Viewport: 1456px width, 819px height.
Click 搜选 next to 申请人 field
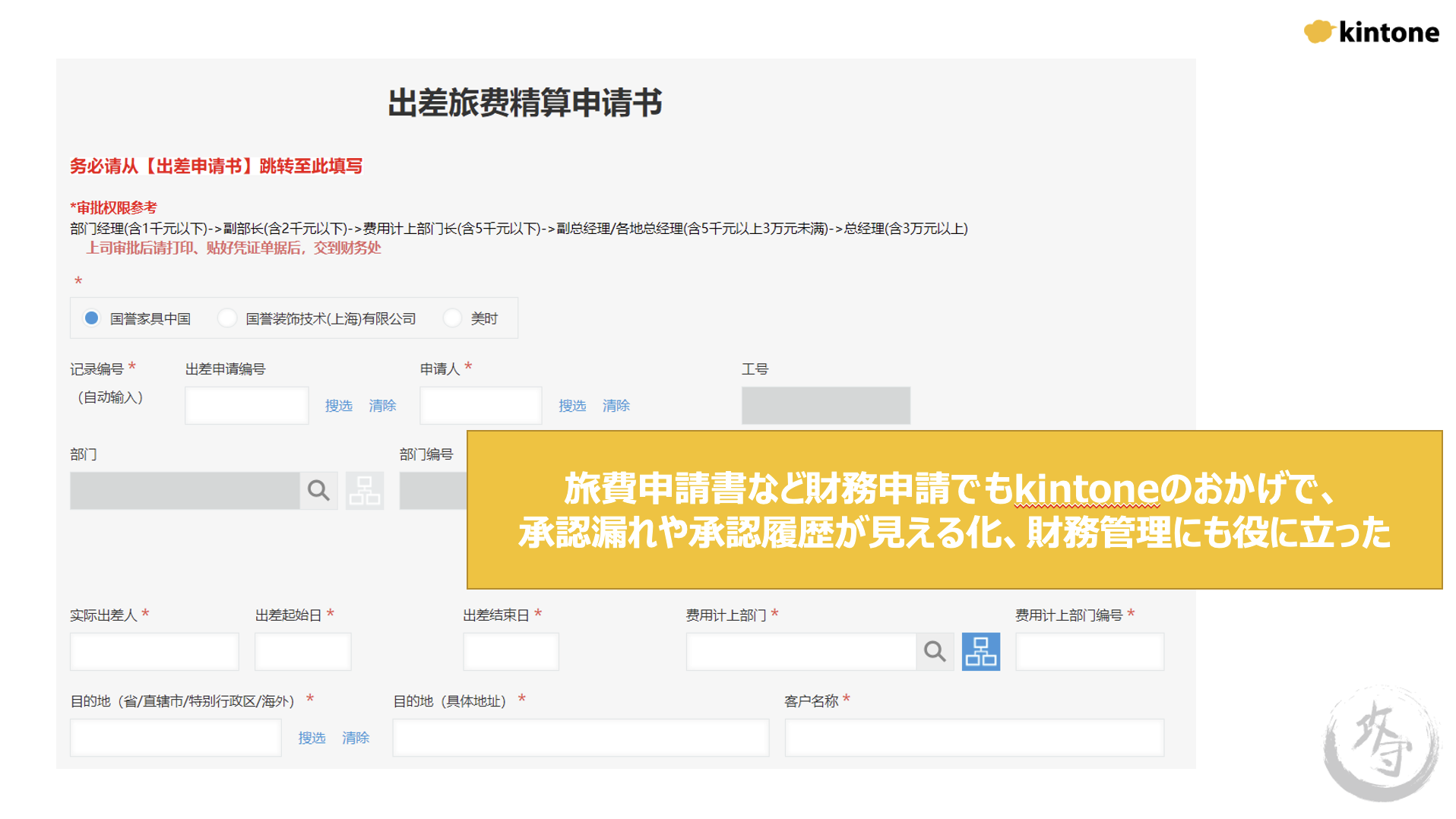click(x=572, y=406)
